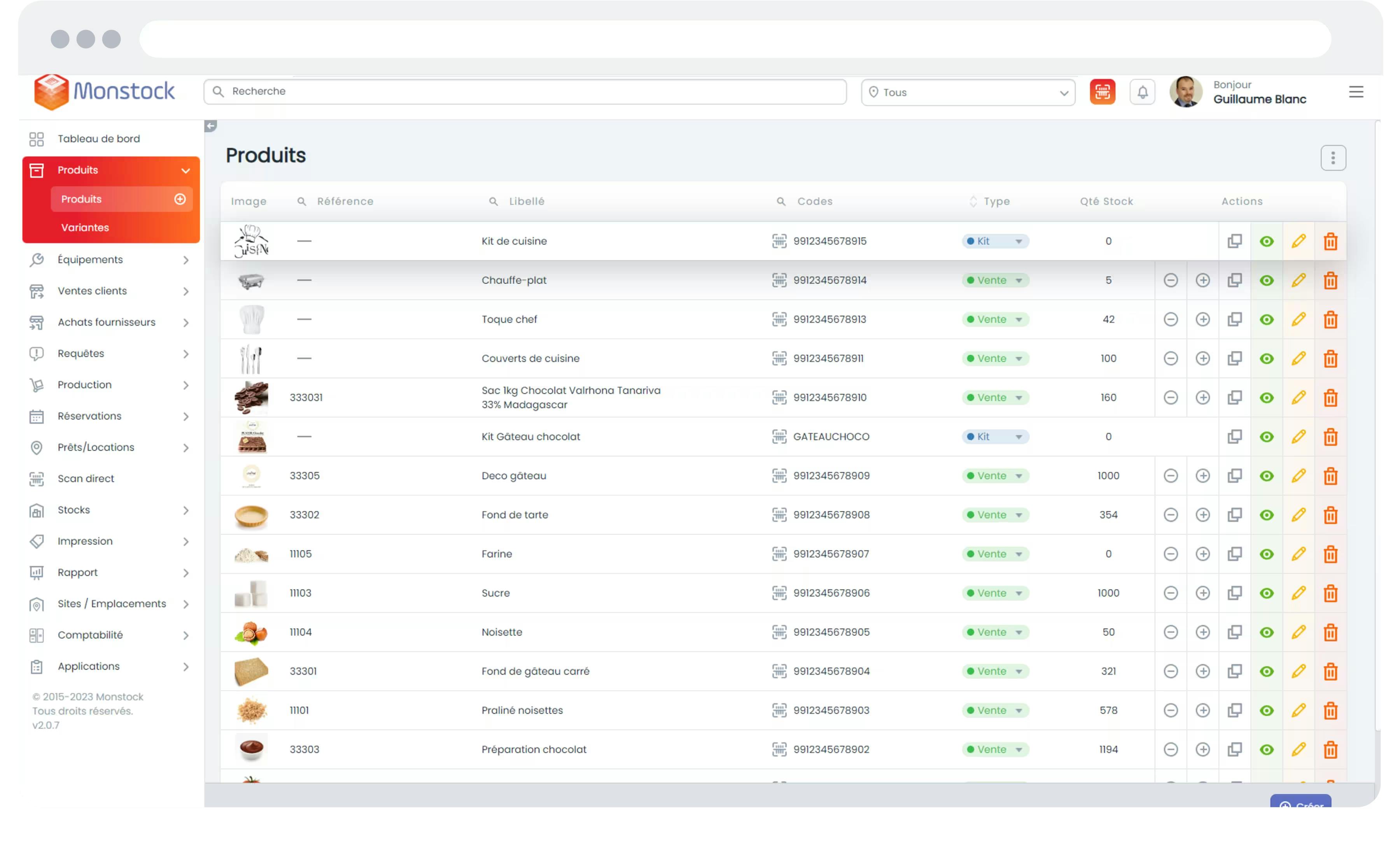1400x844 pixels.
Task: Click the notification bell icon
Action: pyautogui.click(x=1143, y=92)
